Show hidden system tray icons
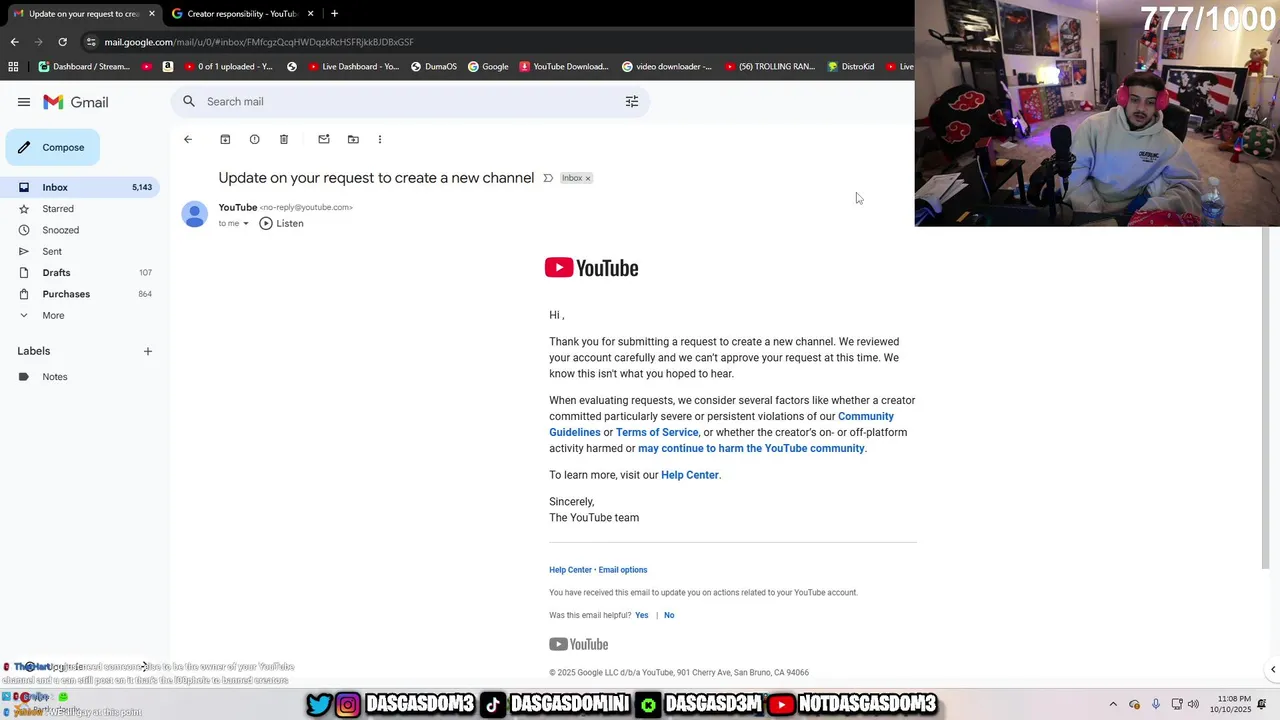Screen dimensions: 1280x720 click(1113, 704)
